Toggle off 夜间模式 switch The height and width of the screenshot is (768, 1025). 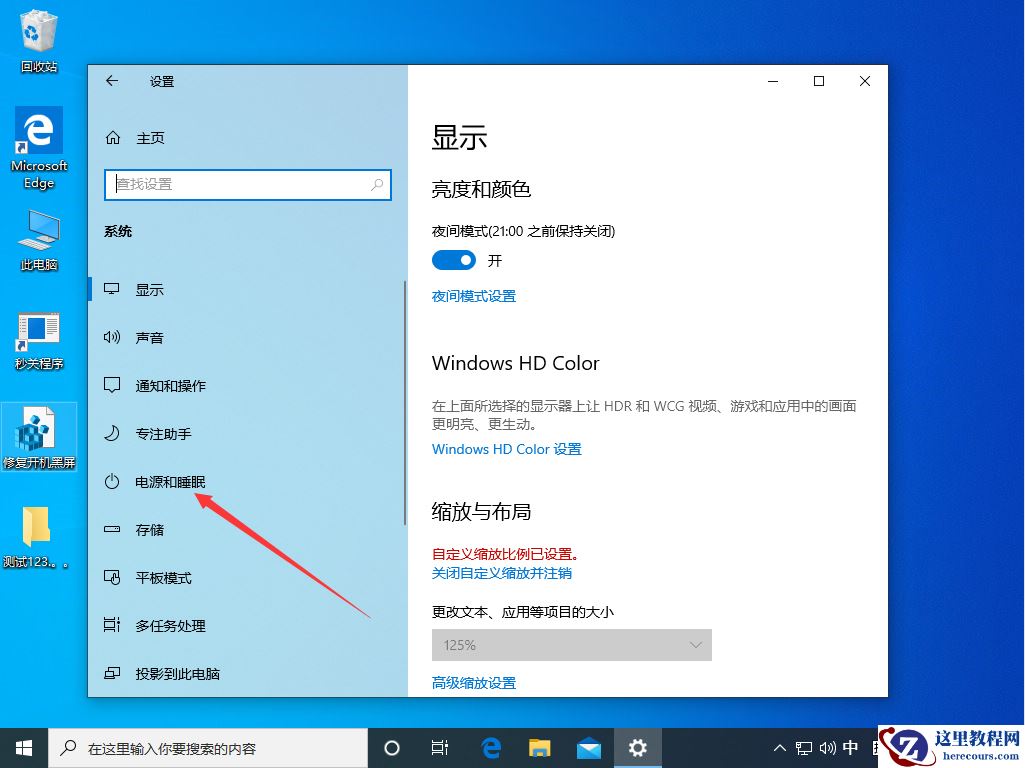click(453, 260)
